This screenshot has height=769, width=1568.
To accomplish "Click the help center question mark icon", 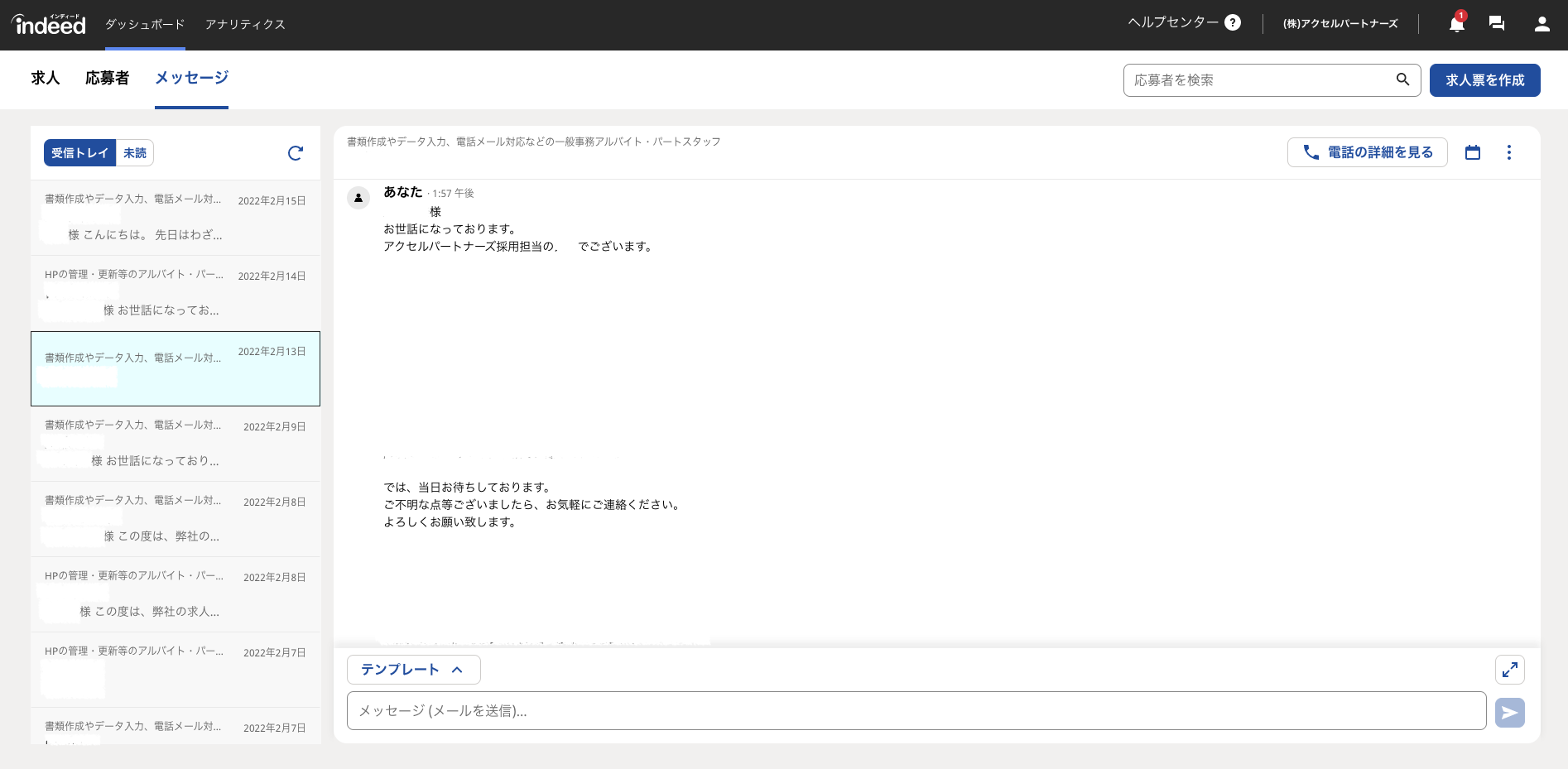I will coord(1233,23).
